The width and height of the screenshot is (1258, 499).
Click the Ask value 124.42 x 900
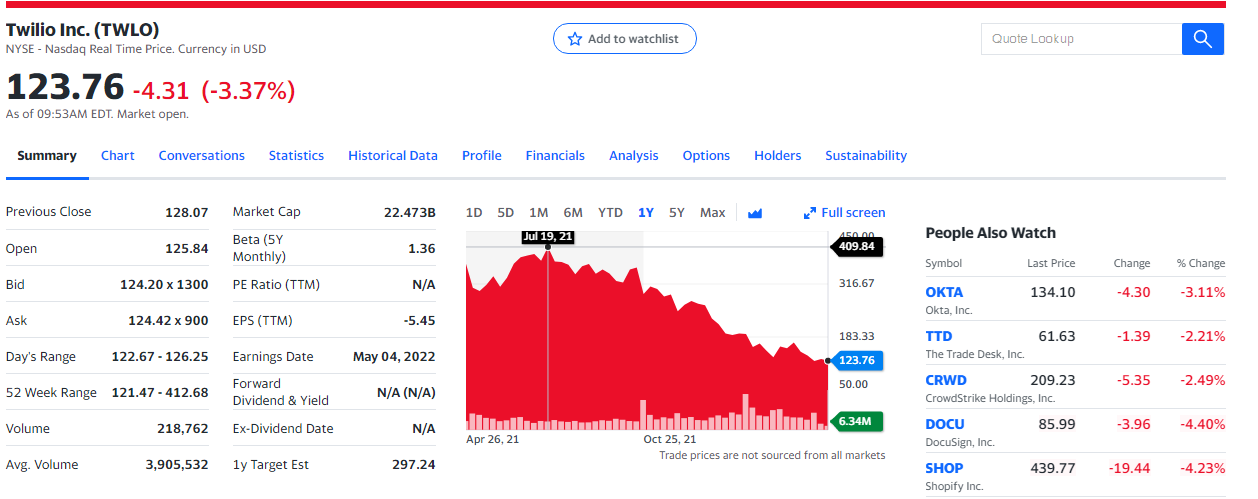[x=168, y=321]
